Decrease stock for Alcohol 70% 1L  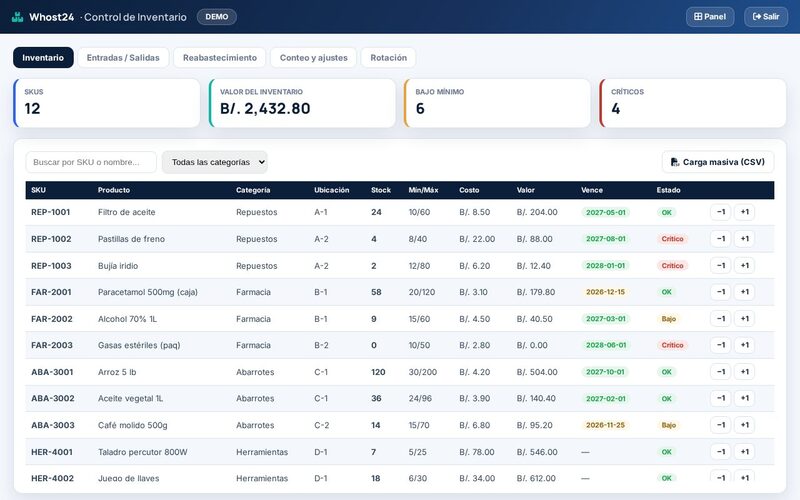720,318
